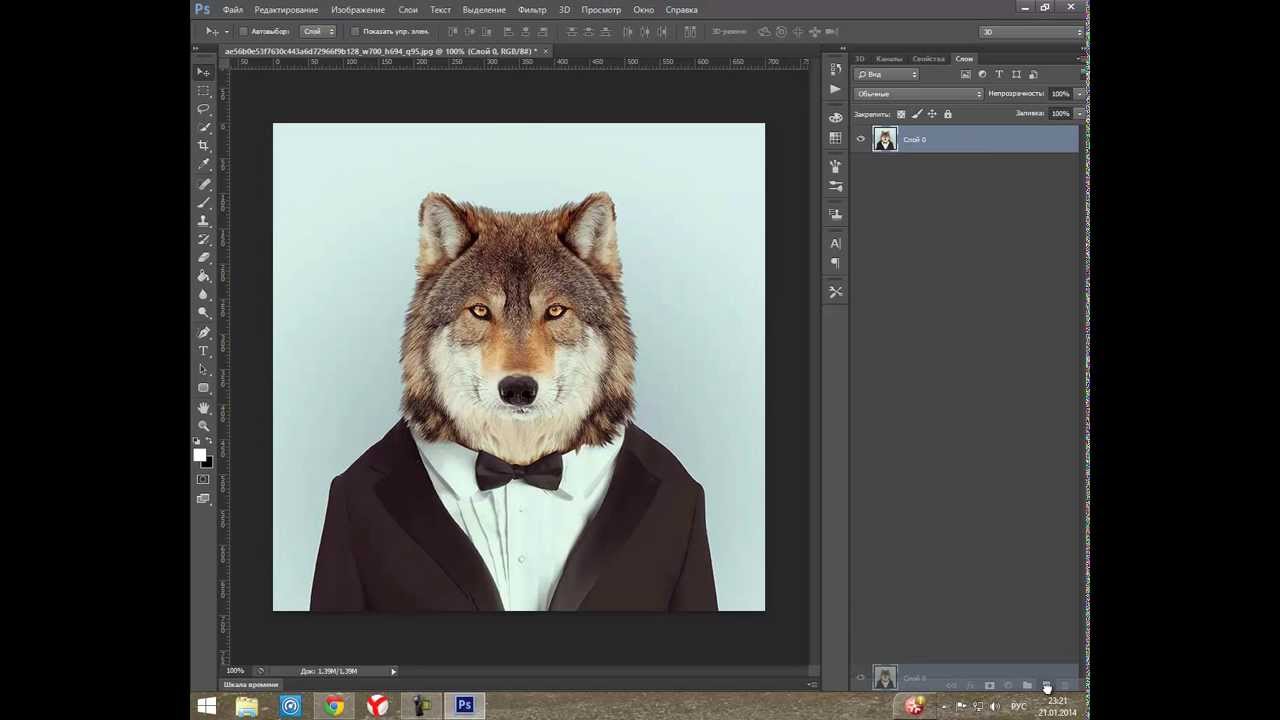1280x720 pixels.
Task: Click the opacity 100% field
Action: click(1059, 94)
